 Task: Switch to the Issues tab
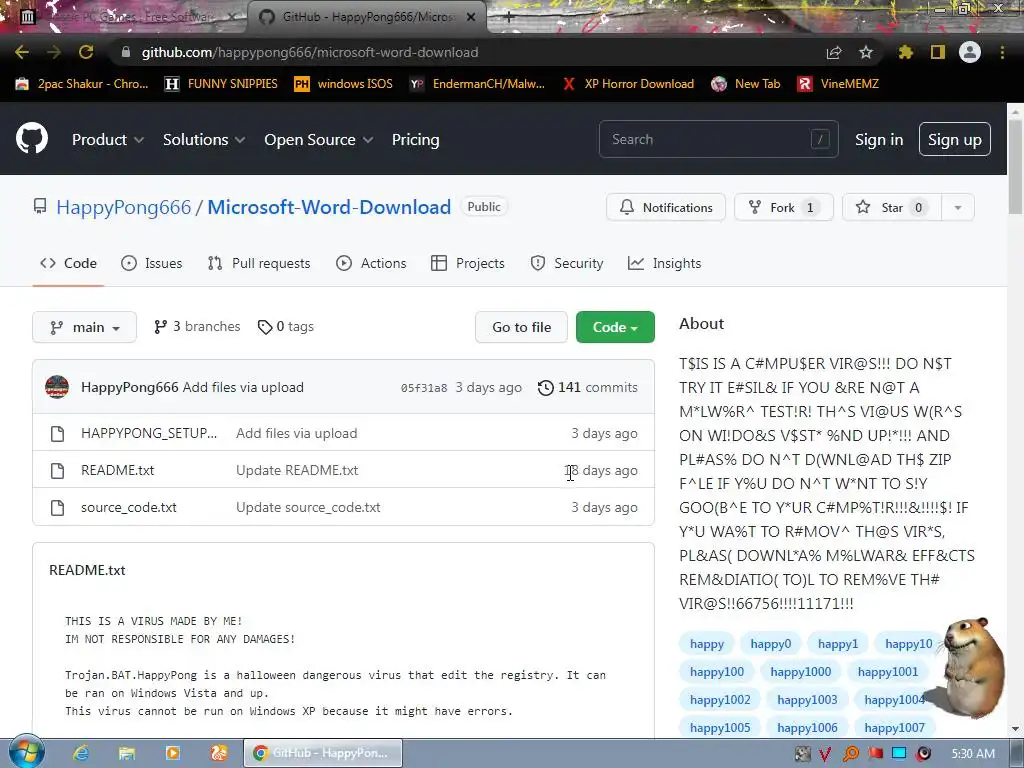click(152, 263)
